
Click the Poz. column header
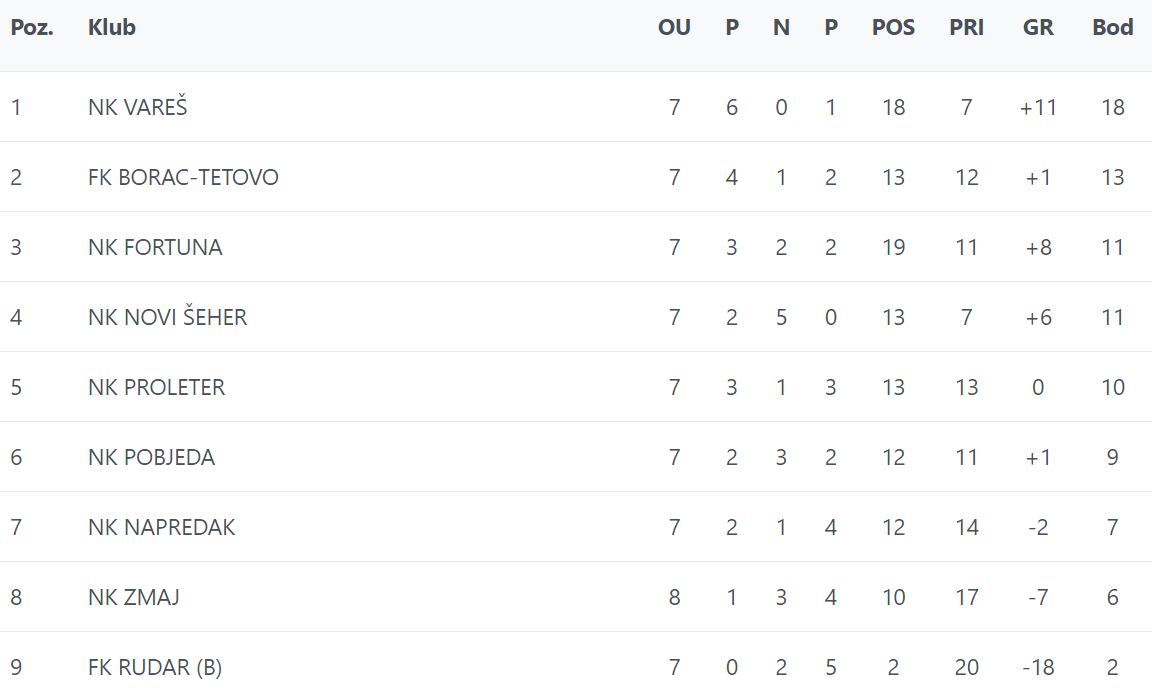pos(31,28)
